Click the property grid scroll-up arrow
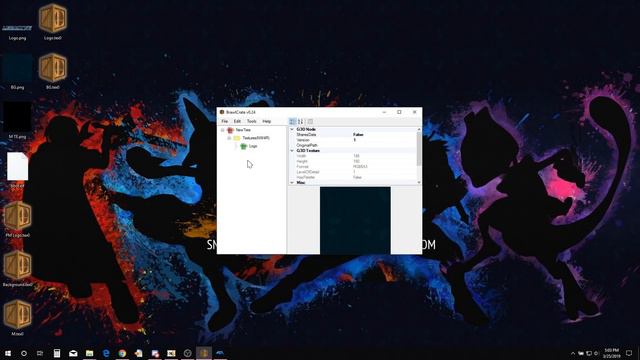Viewport: 640px width, 360px height. point(419,129)
